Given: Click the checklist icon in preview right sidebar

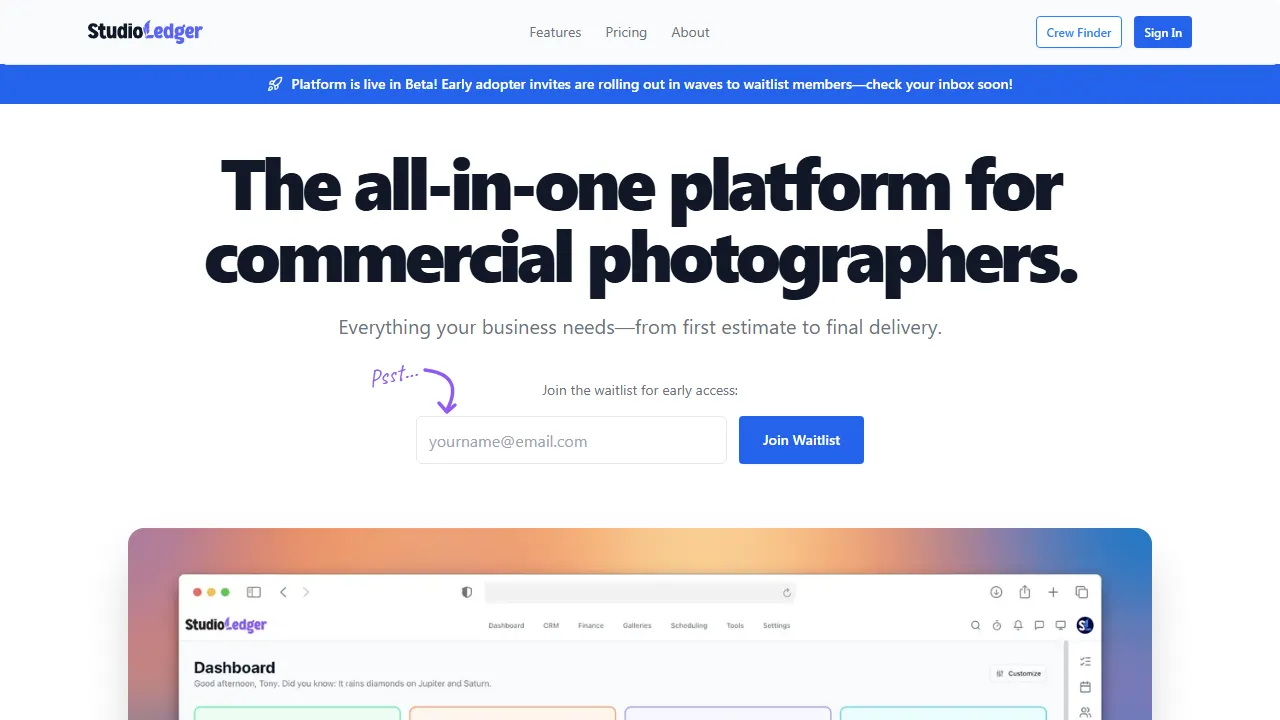Looking at the screenshot, I should pyautogui.click(x=1085, y=661).
